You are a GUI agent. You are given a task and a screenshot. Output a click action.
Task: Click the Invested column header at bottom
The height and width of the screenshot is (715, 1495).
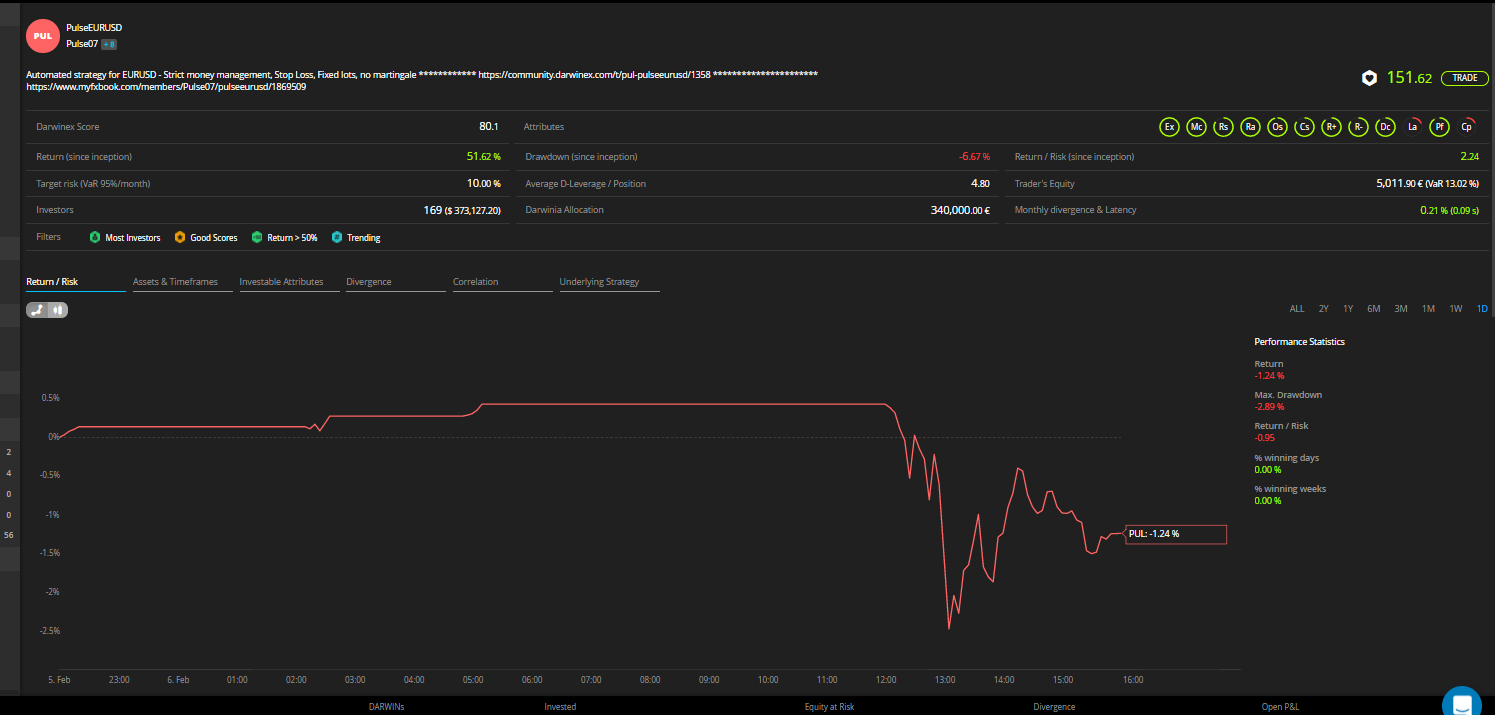(560, 707)
